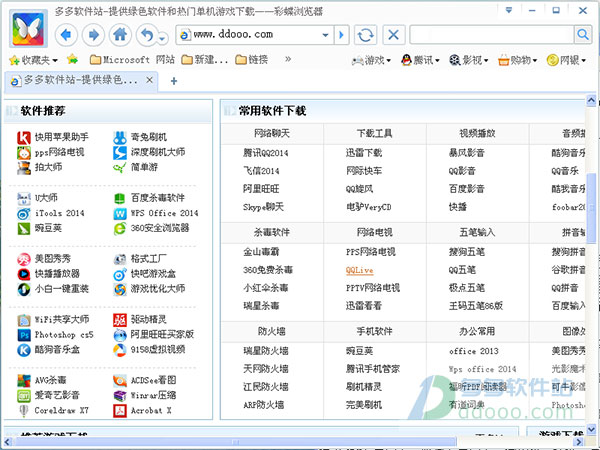Screen dimensions: 600x450
Task: Open the office 2013 link
Action: (x=474, y=351)
